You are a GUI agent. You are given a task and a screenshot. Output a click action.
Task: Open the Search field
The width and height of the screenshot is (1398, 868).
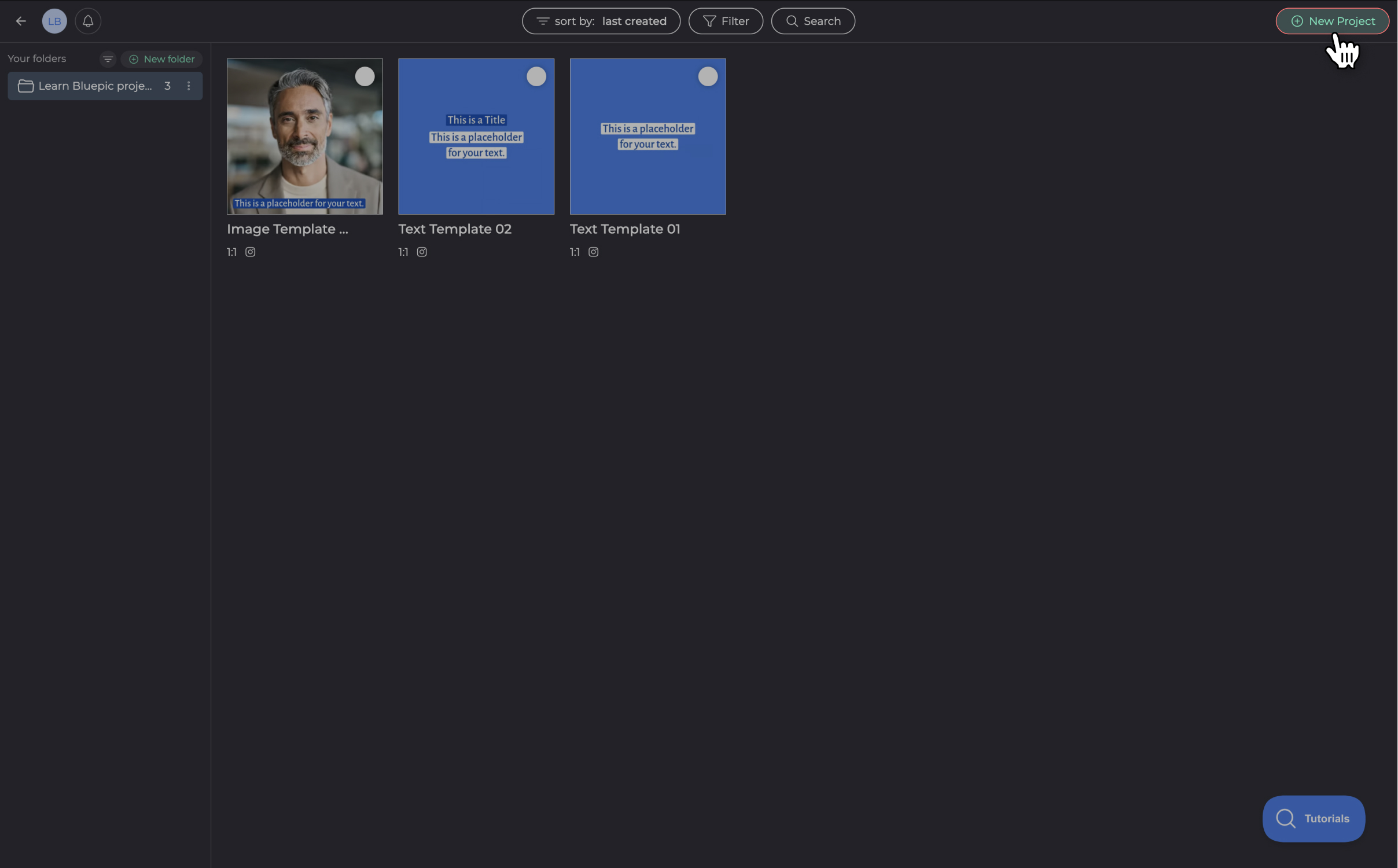(813, 21)
